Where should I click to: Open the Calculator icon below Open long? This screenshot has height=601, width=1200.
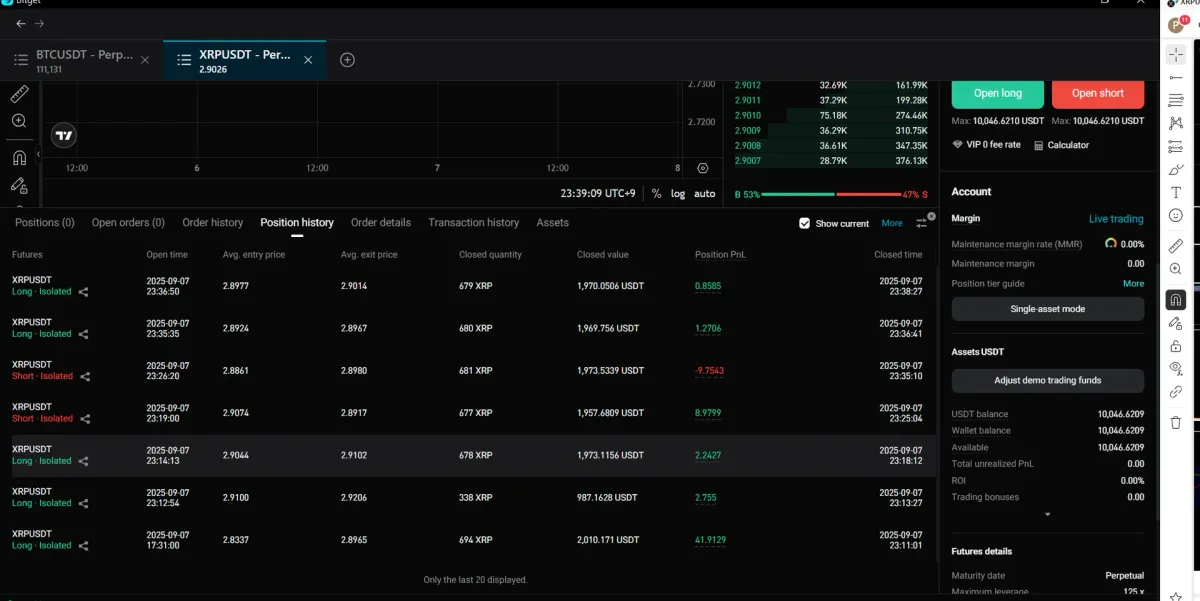click(1061, 145)
